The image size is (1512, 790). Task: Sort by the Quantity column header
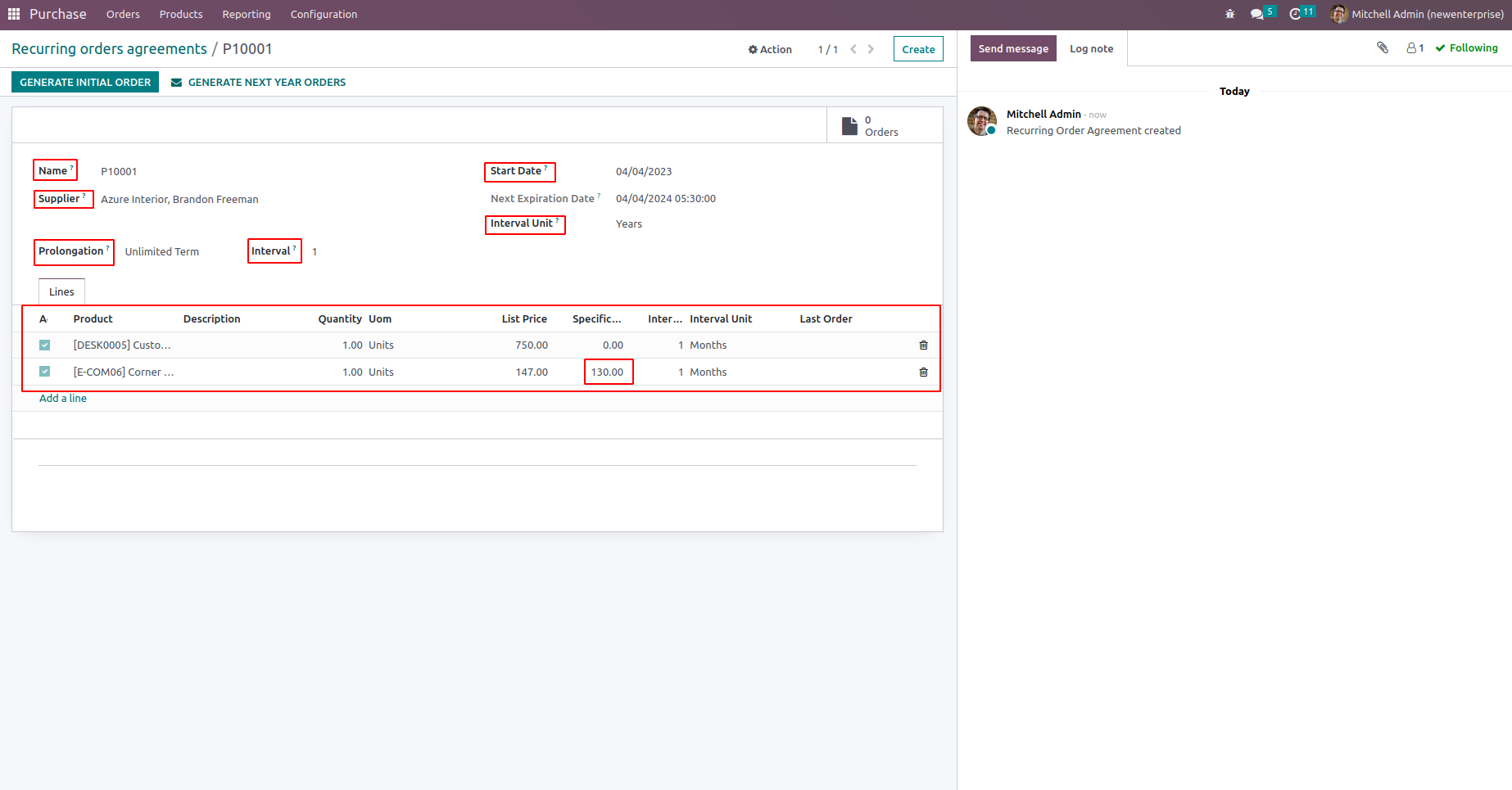point(340,319)
